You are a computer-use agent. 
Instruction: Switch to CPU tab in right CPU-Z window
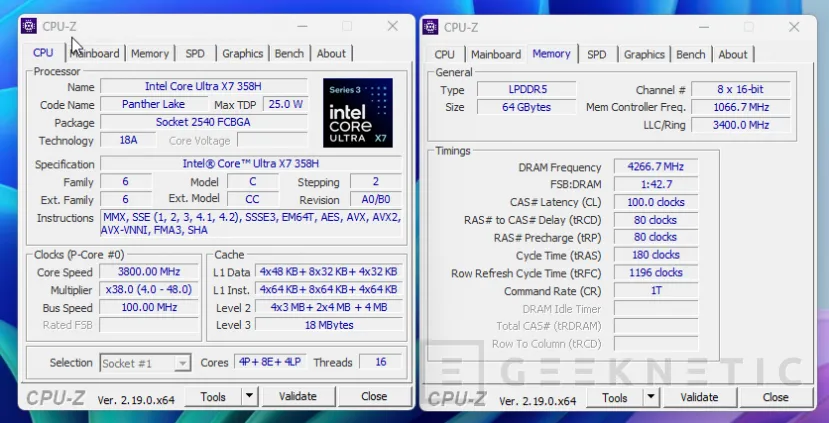point(445,54)
